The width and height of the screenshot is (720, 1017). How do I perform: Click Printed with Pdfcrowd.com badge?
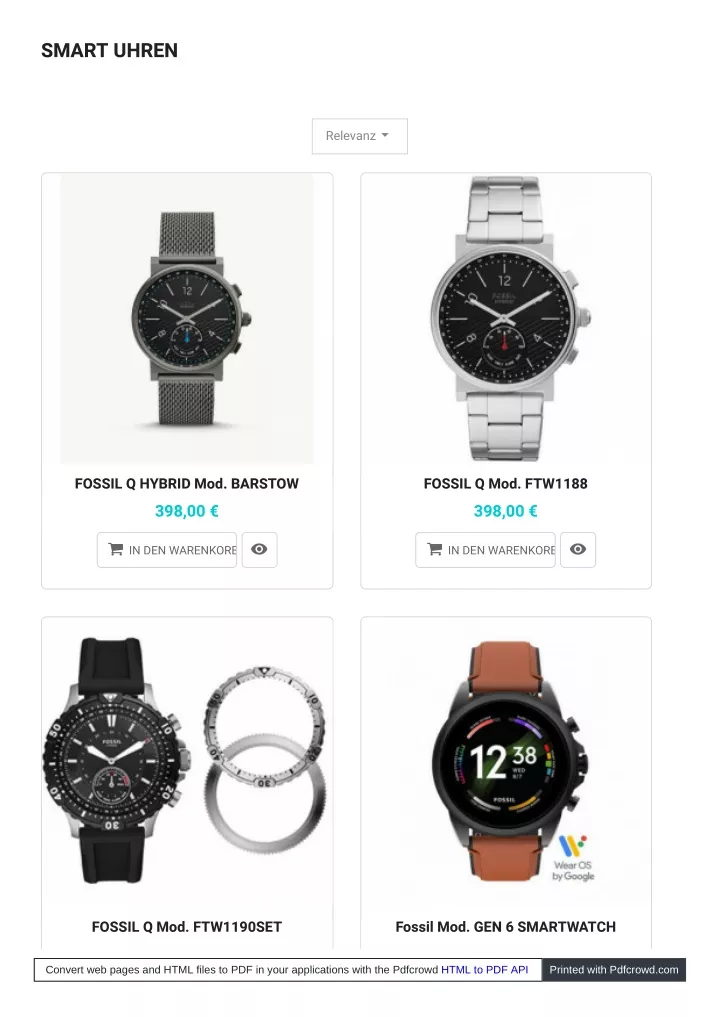(614, 970)
